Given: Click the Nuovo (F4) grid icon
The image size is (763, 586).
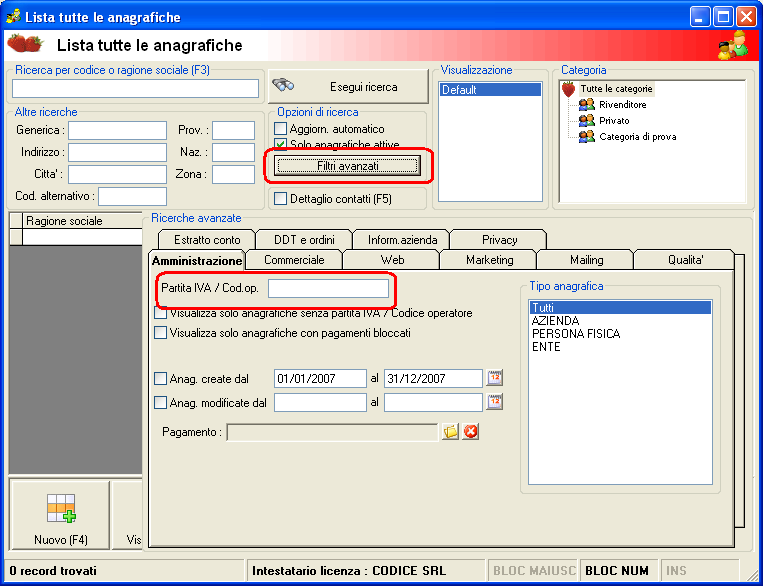Looking at the screenshot, I should pyautogui.click(x=61, y=509).
